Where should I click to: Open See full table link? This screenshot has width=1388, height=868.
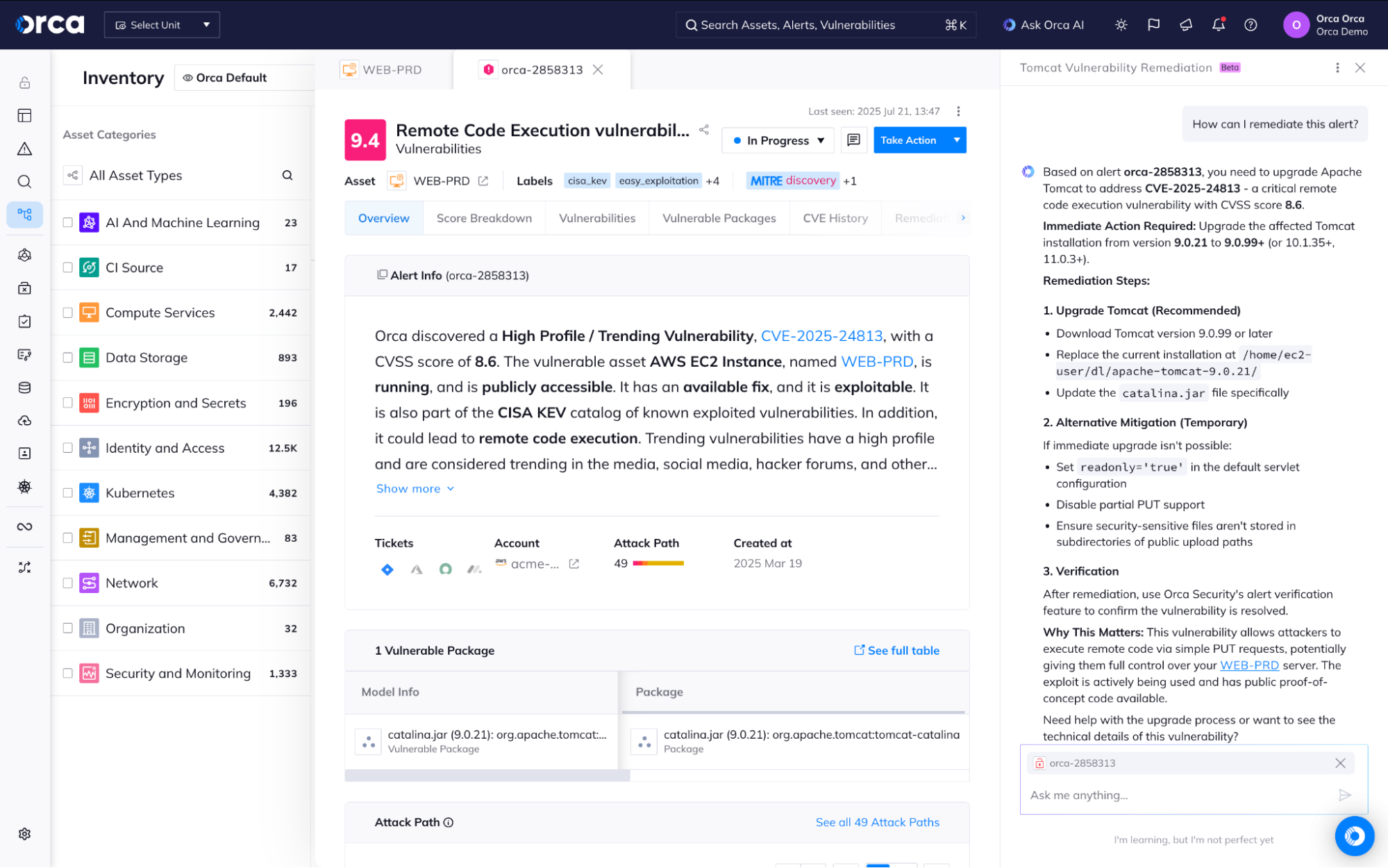(896, 651)
